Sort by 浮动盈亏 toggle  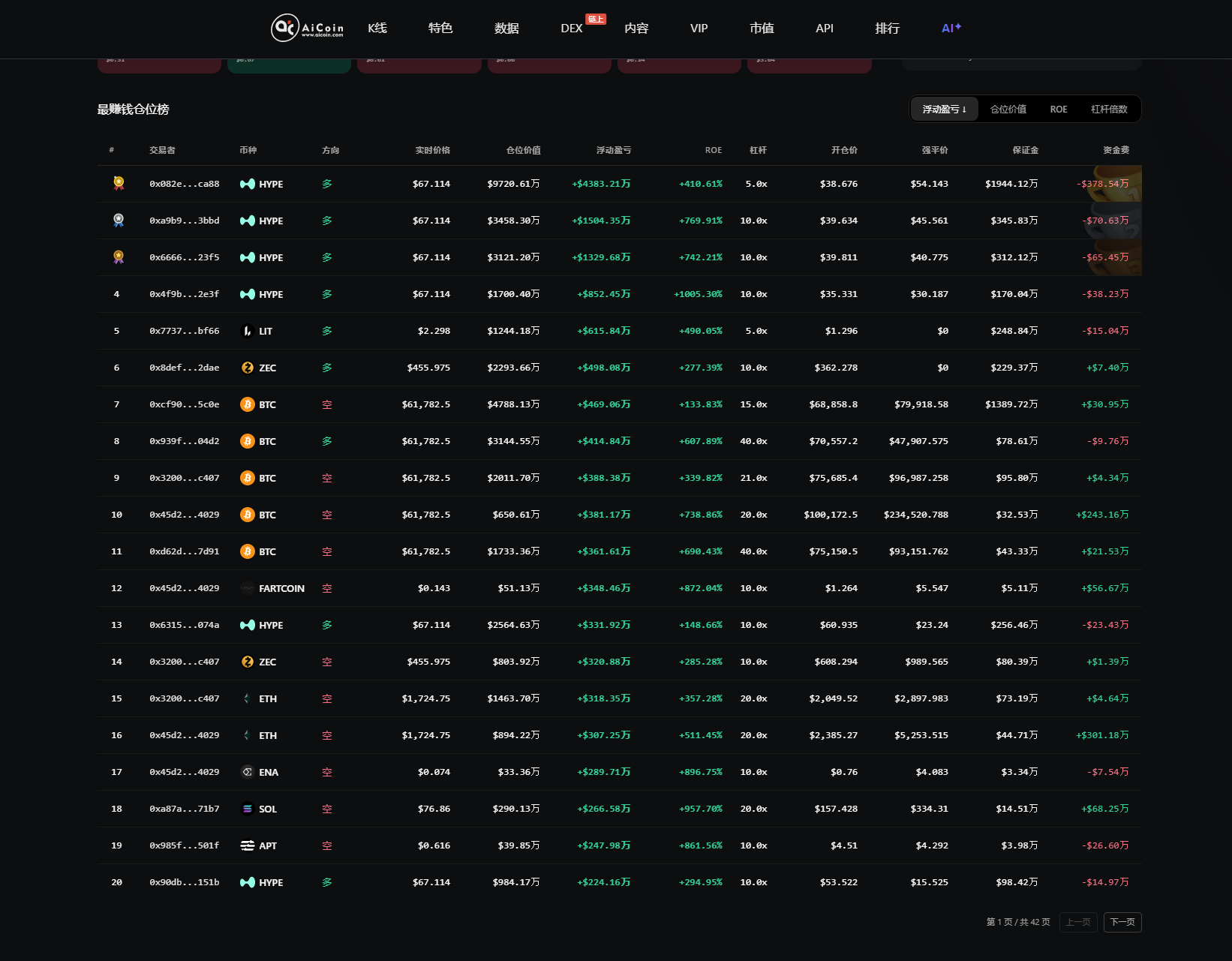point(945,109)
